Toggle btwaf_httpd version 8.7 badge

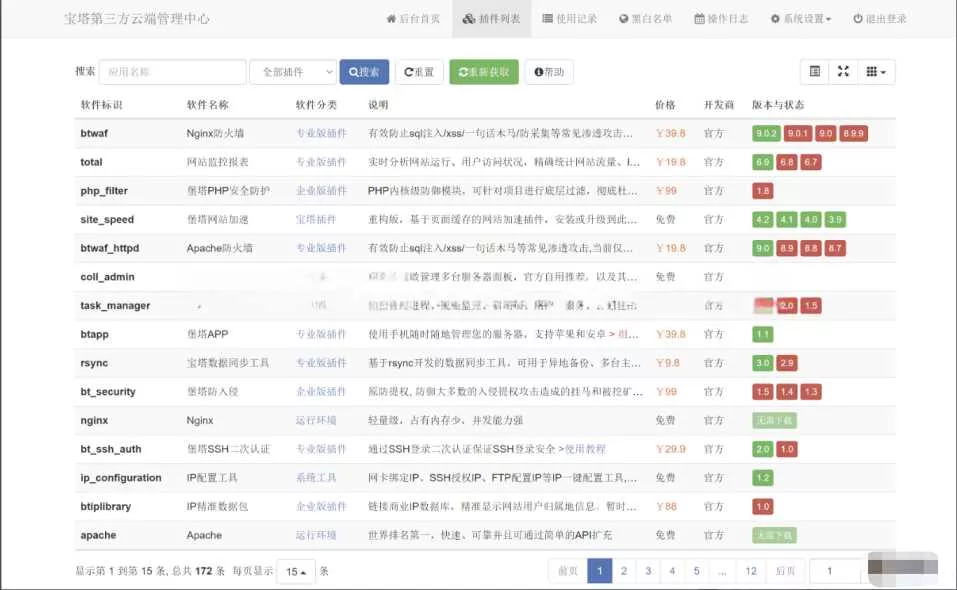pyautogui.click(x=835, y=248)
